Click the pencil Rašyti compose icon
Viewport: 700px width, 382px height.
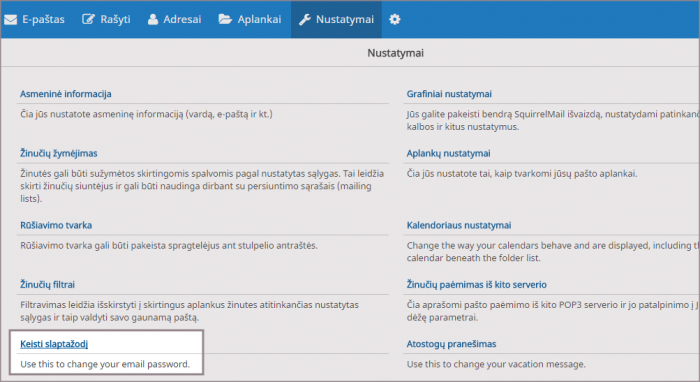88,19
